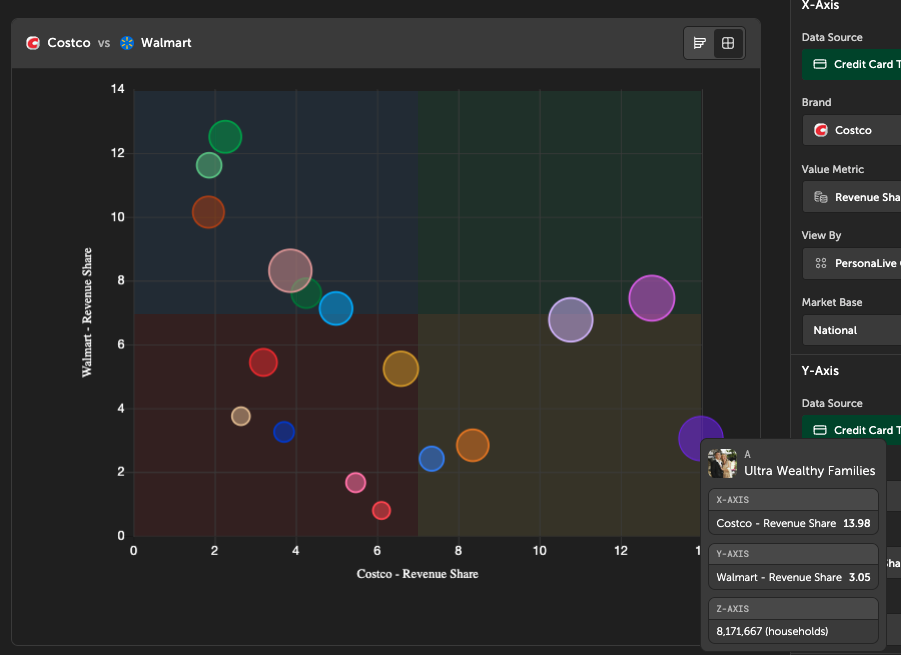Select the small tan bubble near Walmart 4

point(241,416)
